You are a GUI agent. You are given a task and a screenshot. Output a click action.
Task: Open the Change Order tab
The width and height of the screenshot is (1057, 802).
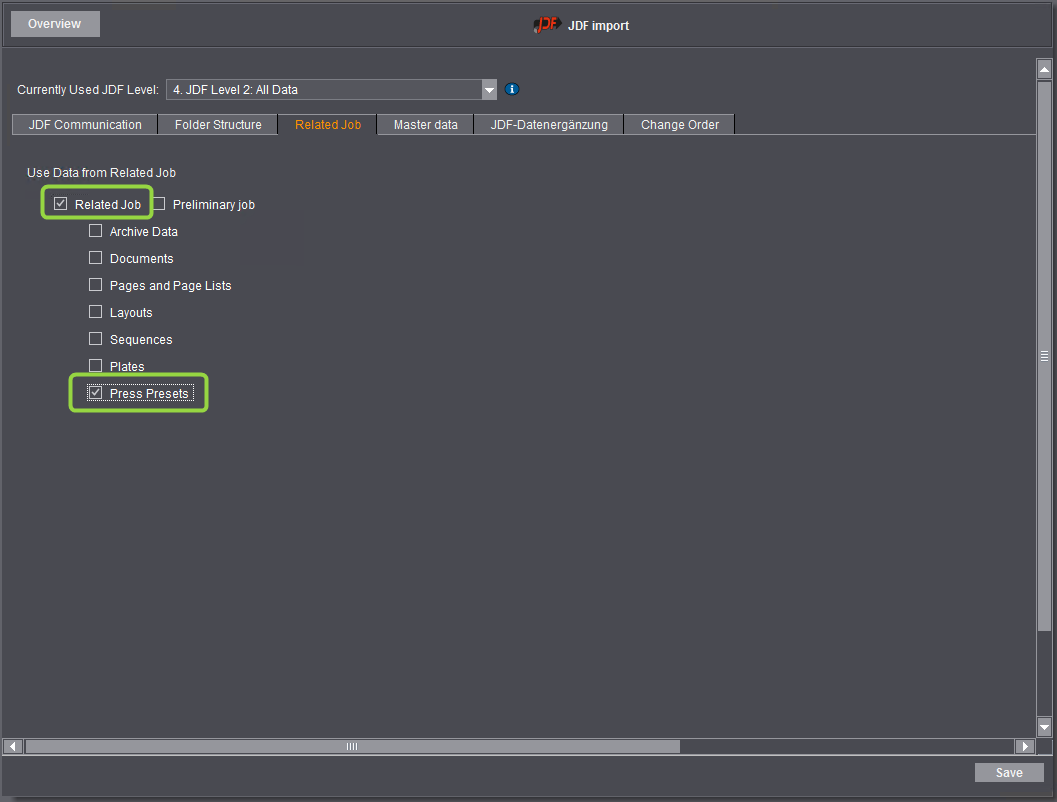679,124
